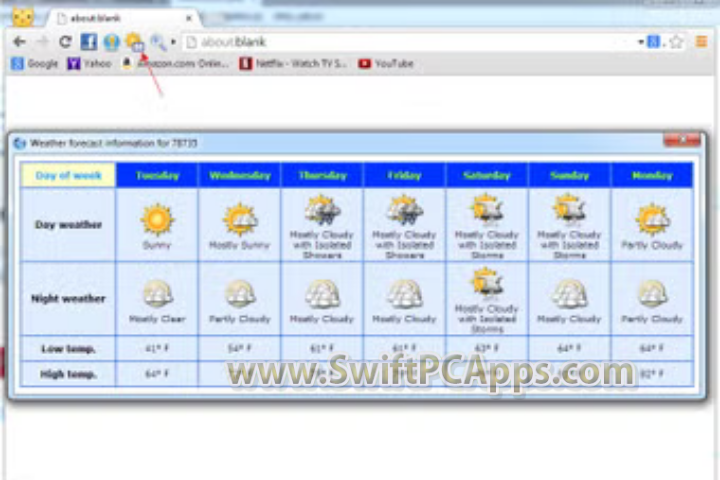720x480 pixels.
Task: Click Friday's day showers weather icon
Action: pos(405,210)
